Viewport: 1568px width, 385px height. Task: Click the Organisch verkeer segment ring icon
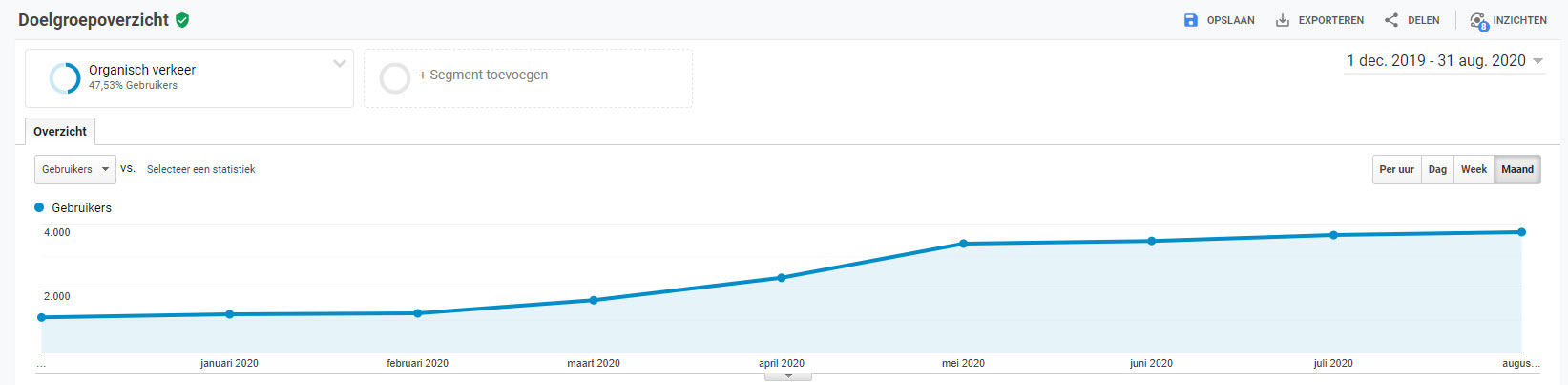point(65,78)
